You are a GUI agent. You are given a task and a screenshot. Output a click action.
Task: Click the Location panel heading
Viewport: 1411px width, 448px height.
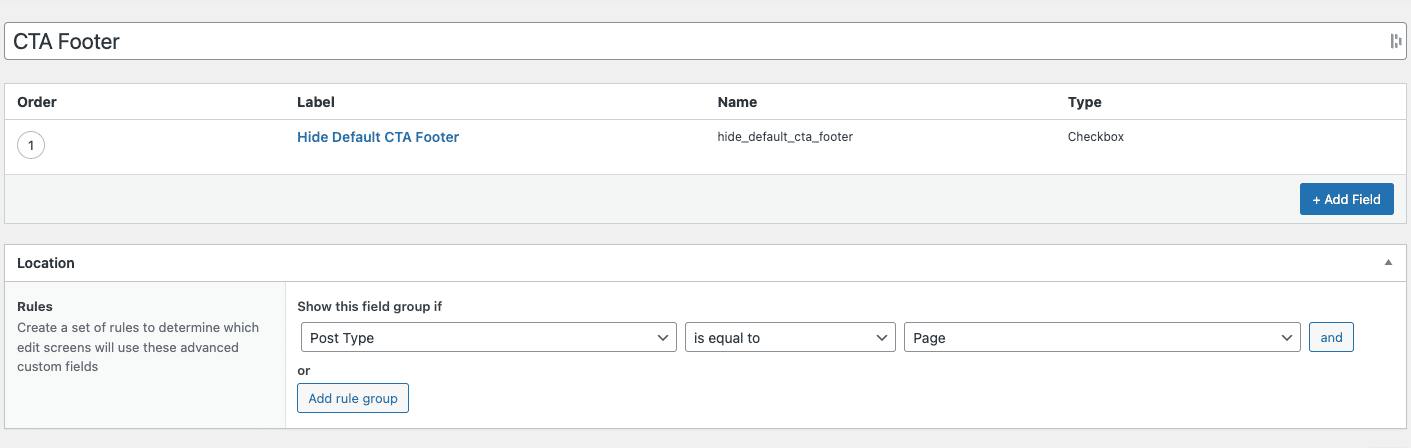(x=46, y=263)
